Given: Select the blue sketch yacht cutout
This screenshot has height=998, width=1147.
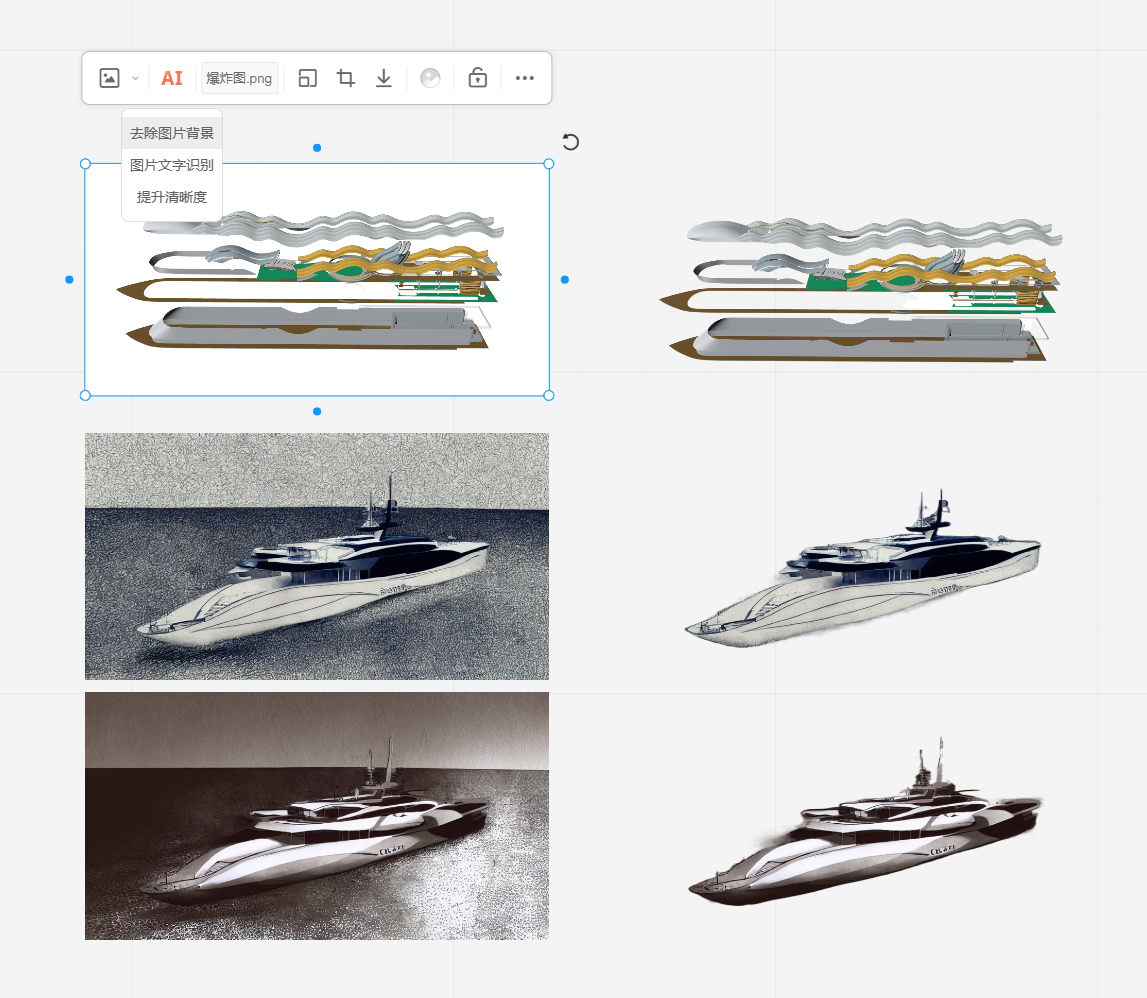Looking at the screenshot, I should [863, 569].
